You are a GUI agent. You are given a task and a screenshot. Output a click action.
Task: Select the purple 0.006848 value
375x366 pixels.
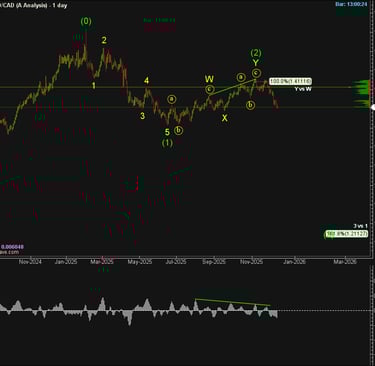[x=12, y=247]
